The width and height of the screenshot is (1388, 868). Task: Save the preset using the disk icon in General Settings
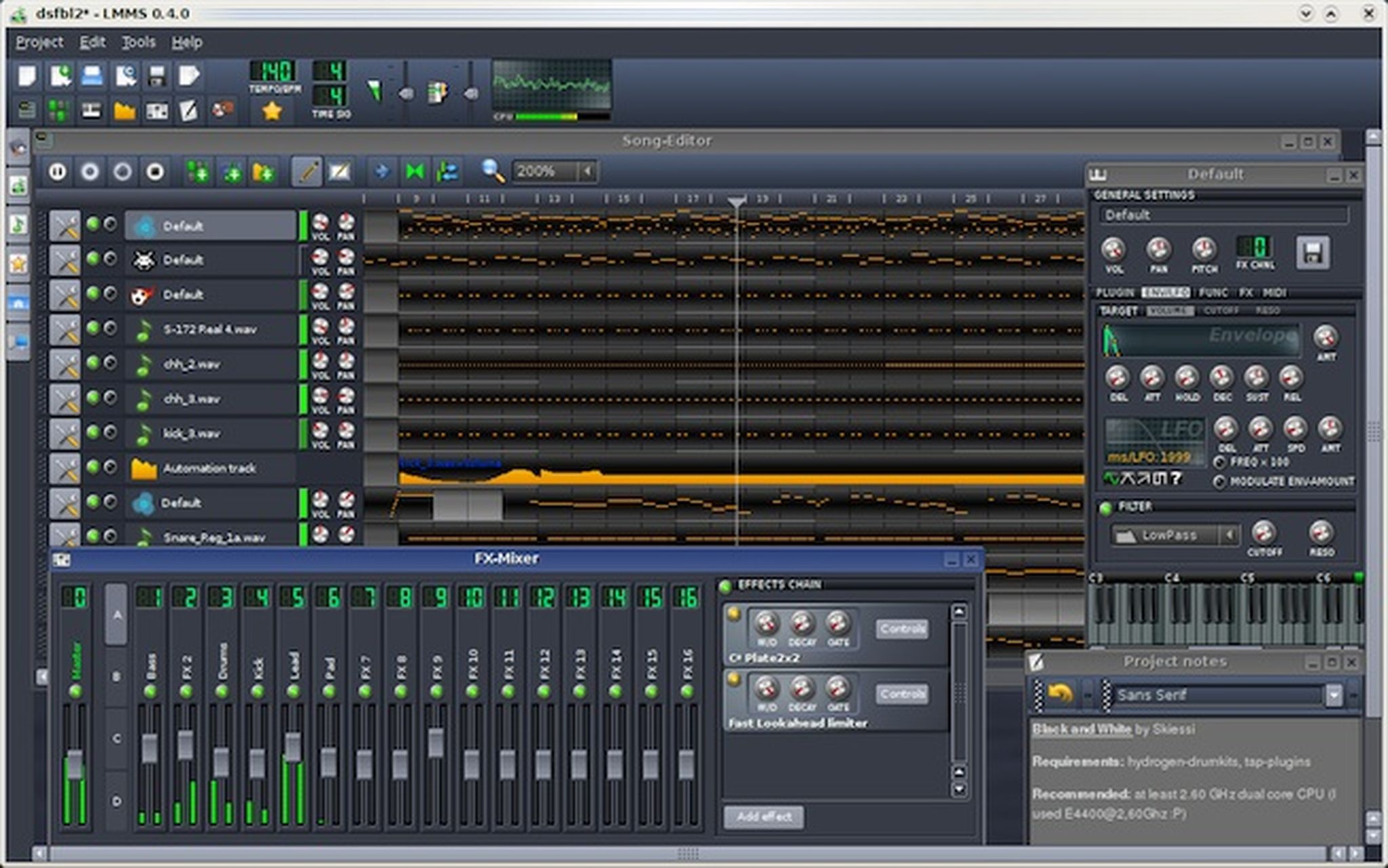1313,253
